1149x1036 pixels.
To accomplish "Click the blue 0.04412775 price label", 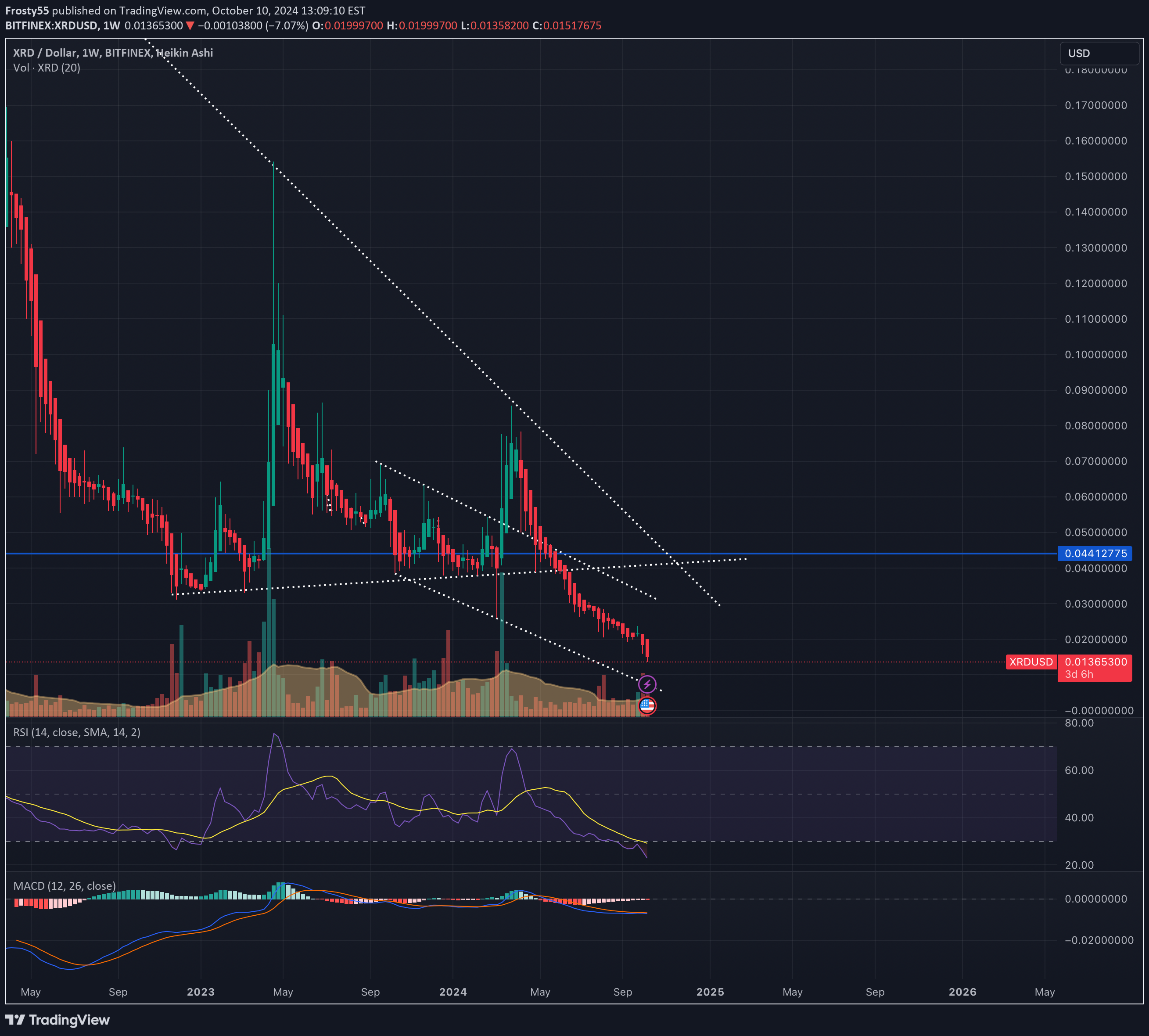I will click(1095, 553).
